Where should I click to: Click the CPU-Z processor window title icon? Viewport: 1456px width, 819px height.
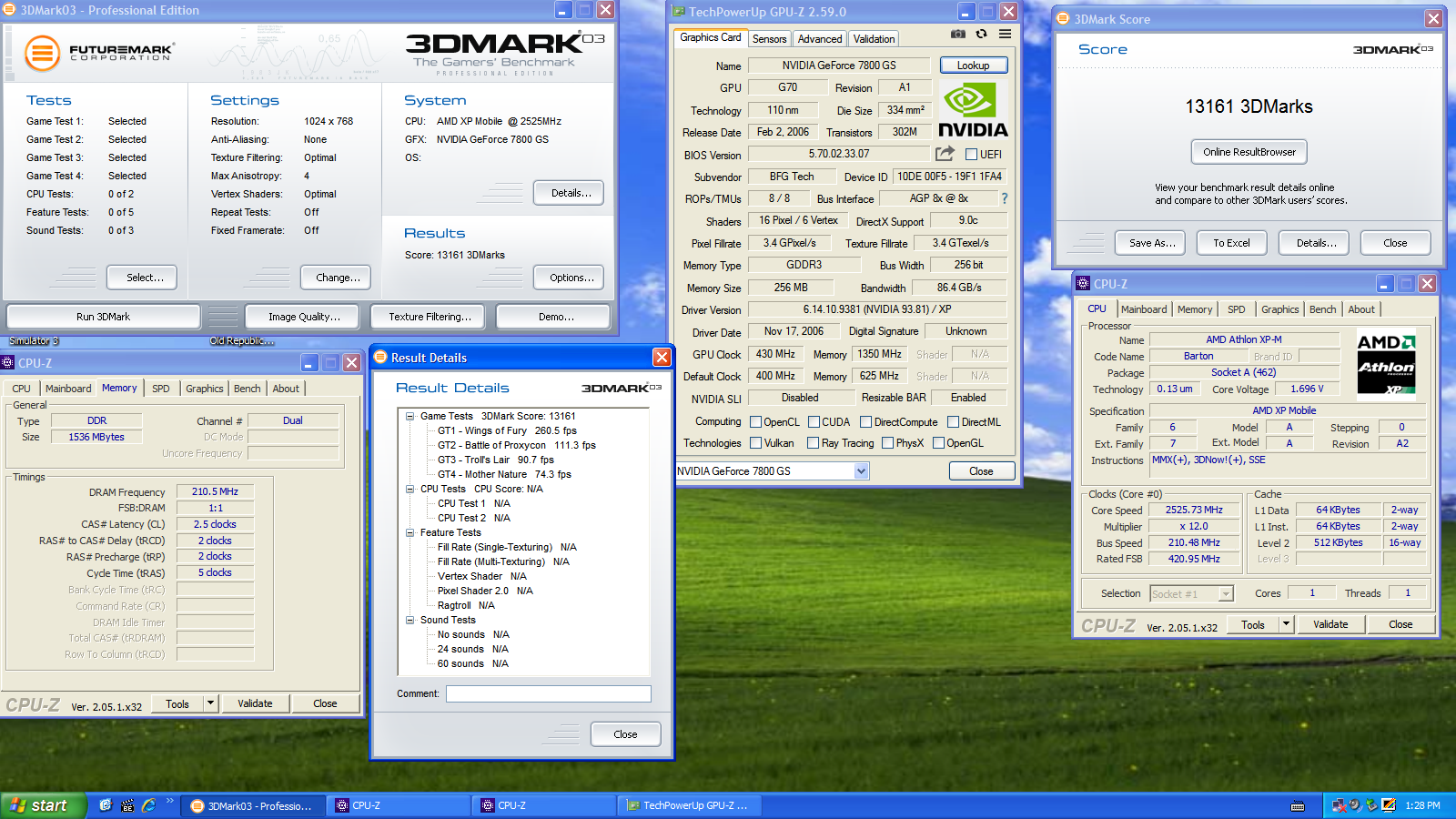click(1083, 284)
